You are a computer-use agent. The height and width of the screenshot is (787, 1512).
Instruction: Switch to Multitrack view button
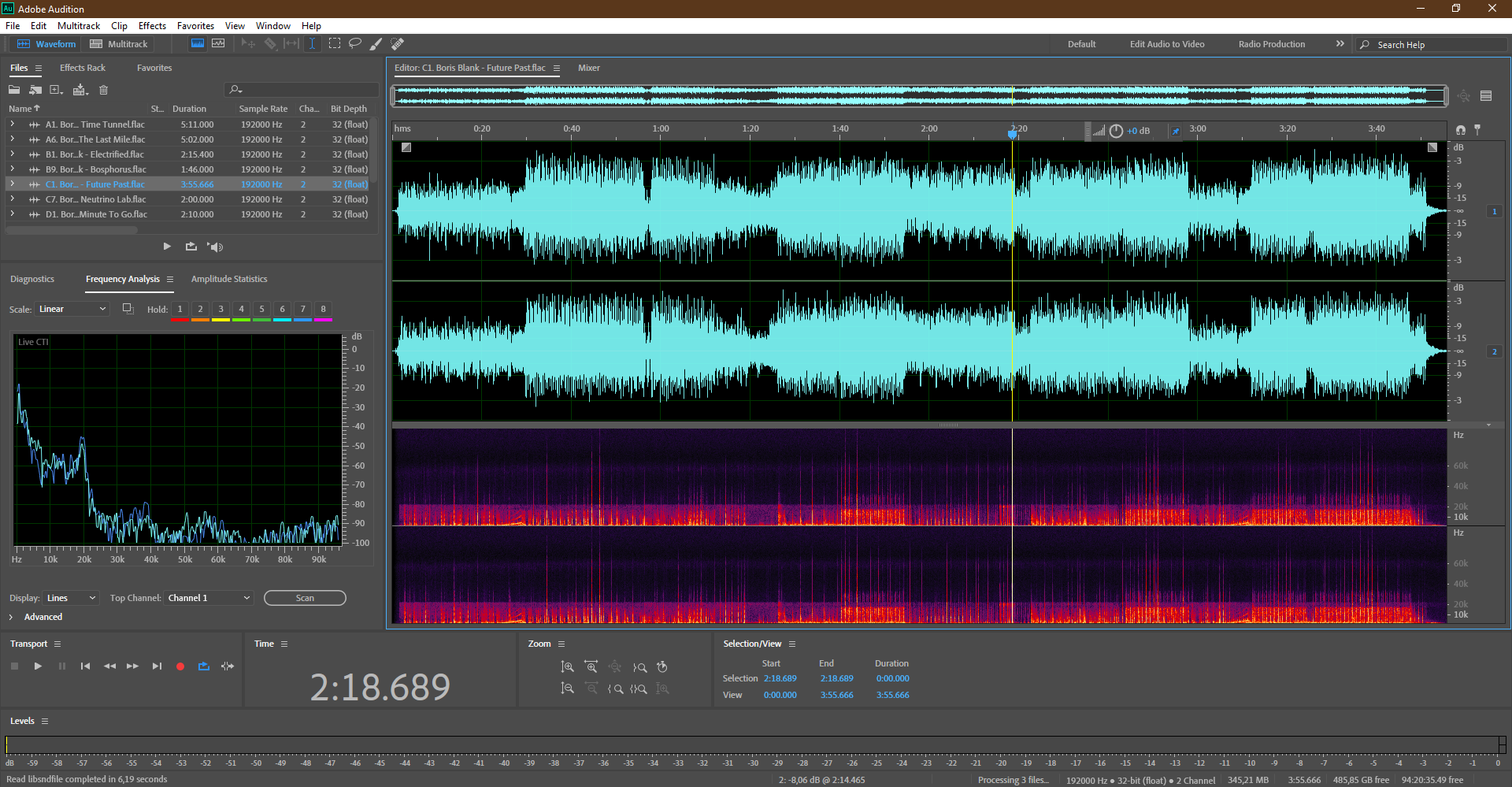pos(119,44)
